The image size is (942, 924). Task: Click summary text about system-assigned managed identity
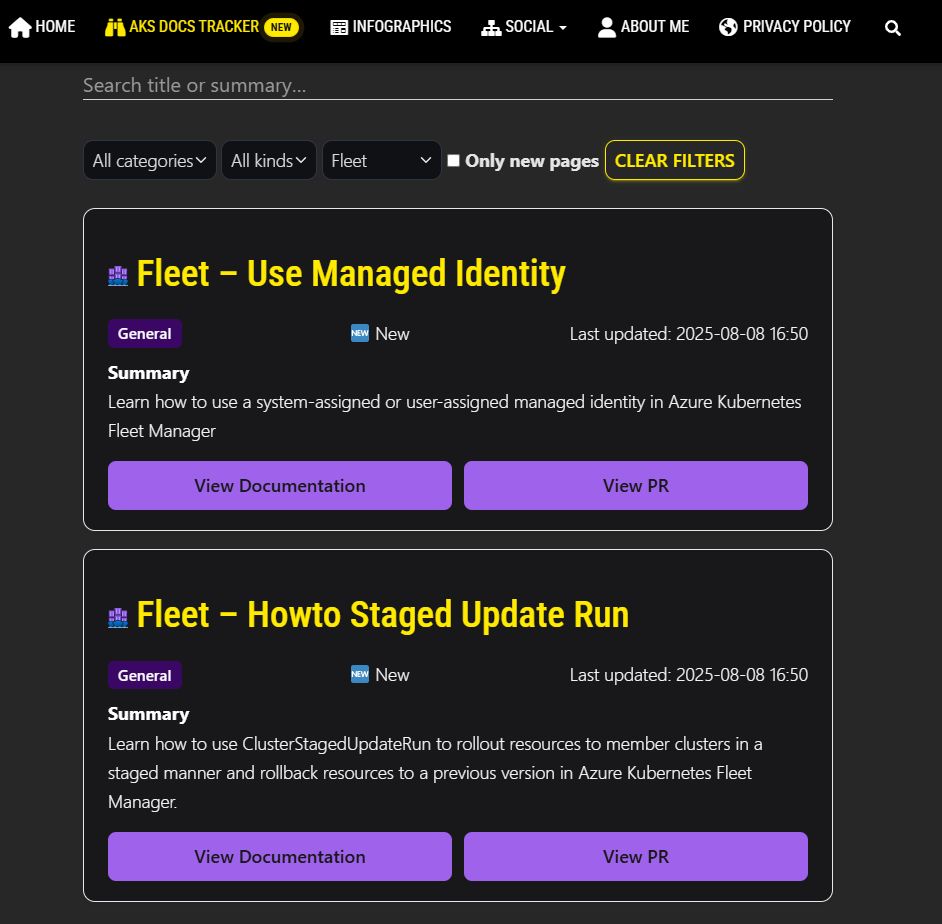click(455, 416)
